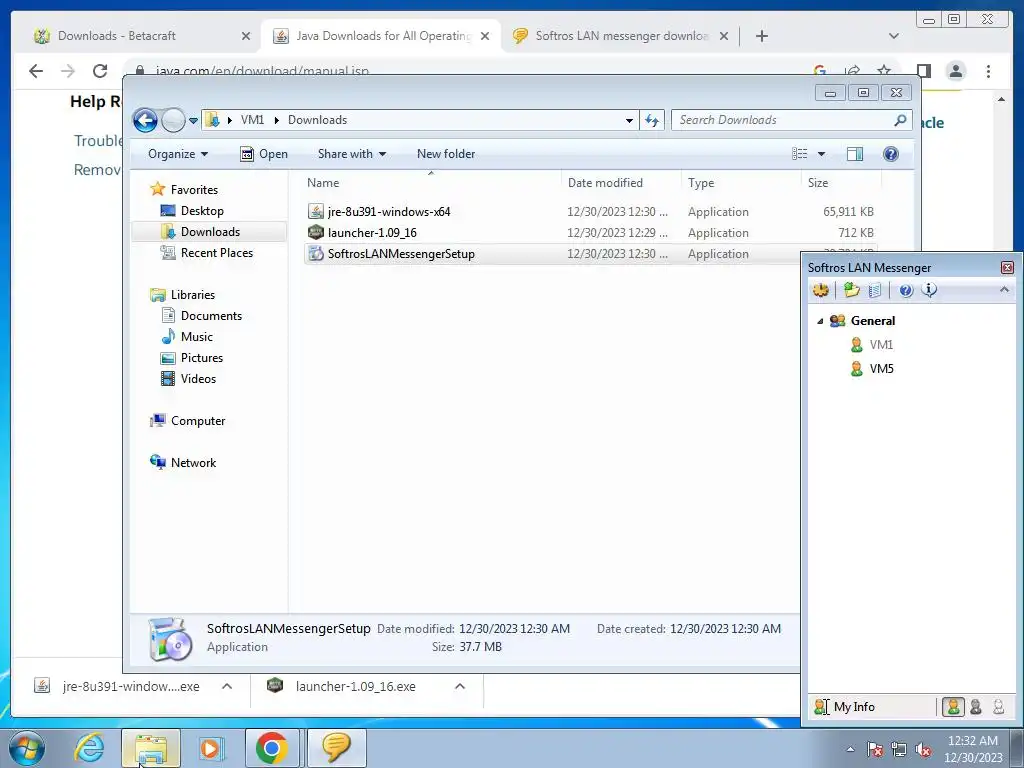Toggle the Explorer preview pane icon
The width and height of the screenshot is (1024, 768).
tap(854, 154)
